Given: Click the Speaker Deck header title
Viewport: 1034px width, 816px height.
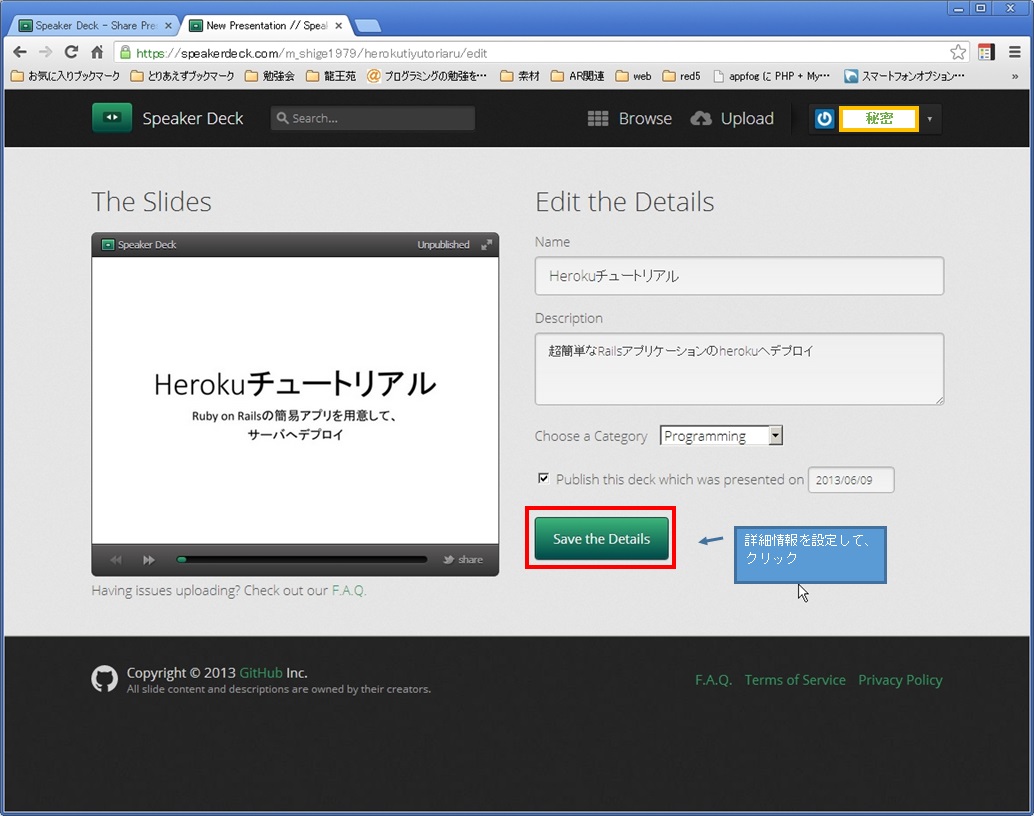Looking at the screenshot, I should [193, 119].
